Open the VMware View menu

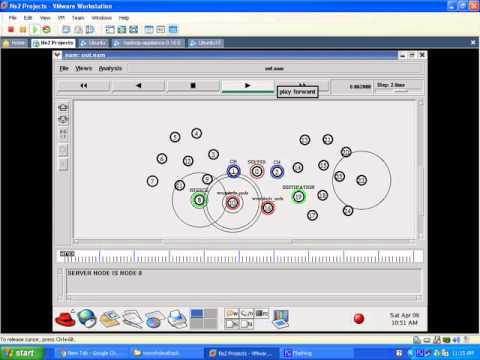pyautogui.click(x=45, y=18)
